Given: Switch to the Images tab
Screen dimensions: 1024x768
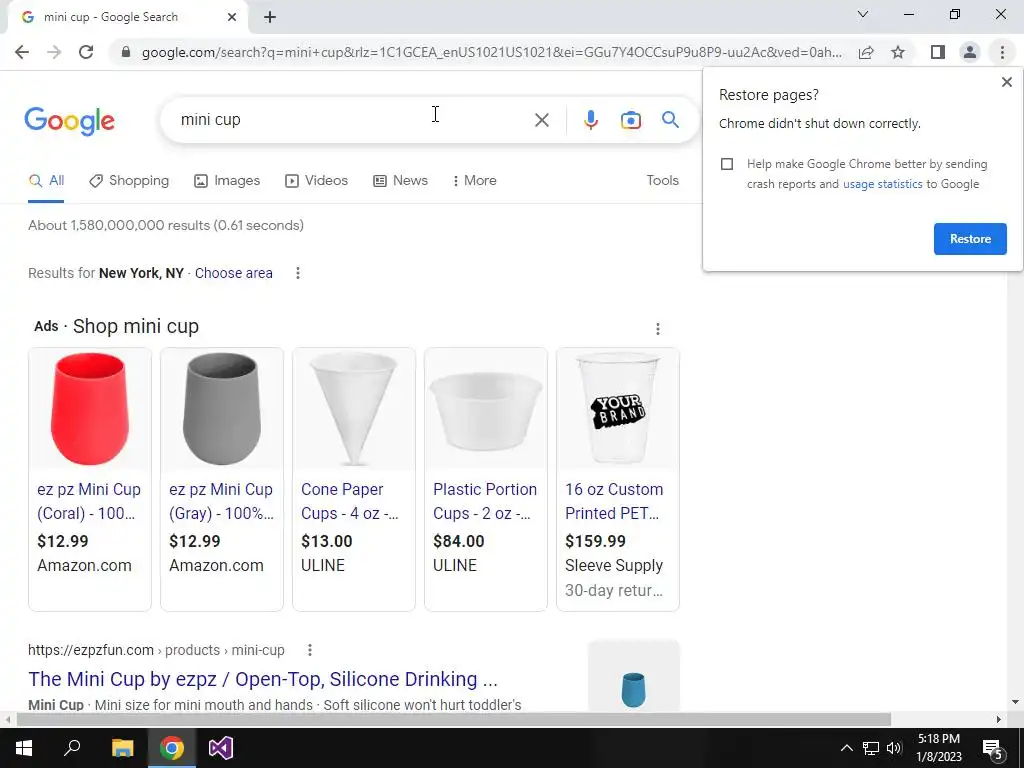Looking at the screenshot, I should [x=227, y=181].
